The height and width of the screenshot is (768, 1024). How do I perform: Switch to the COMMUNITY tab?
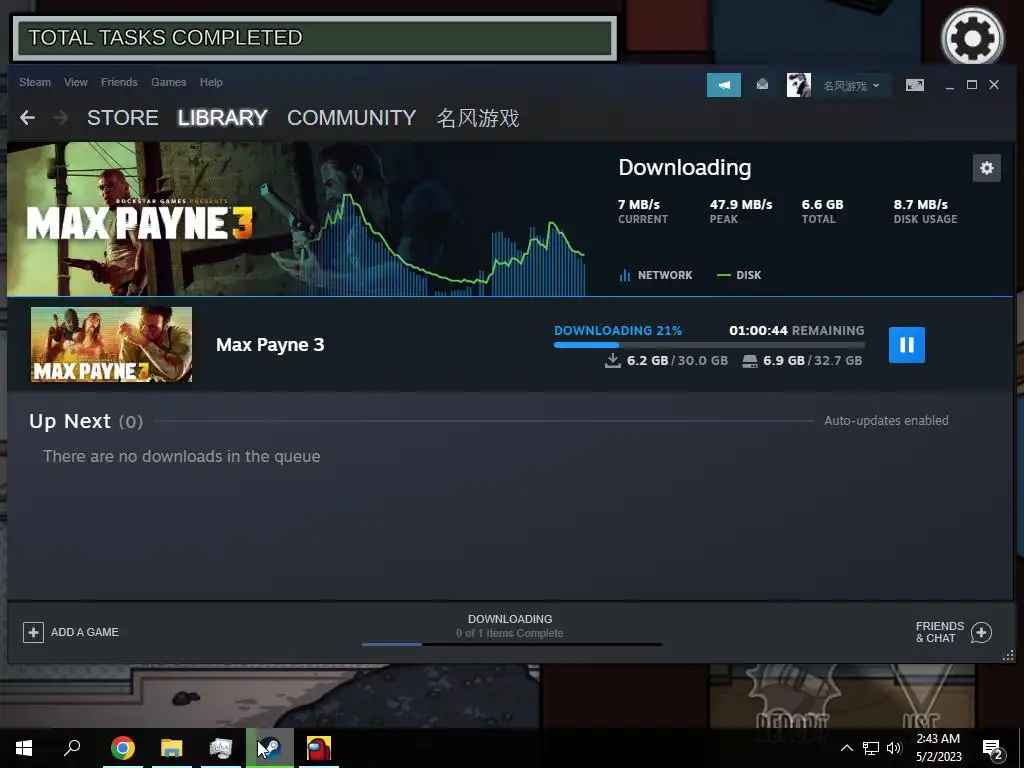(351, 118)
